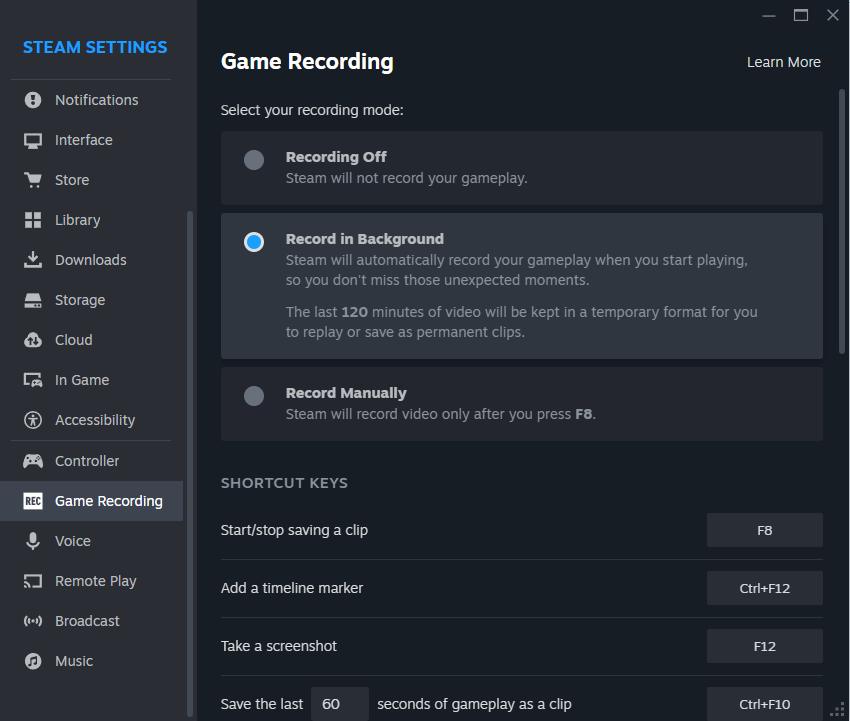Close the Steam Settings window
850x721 pixels.
pyautogui.click(x=833, y=15)
